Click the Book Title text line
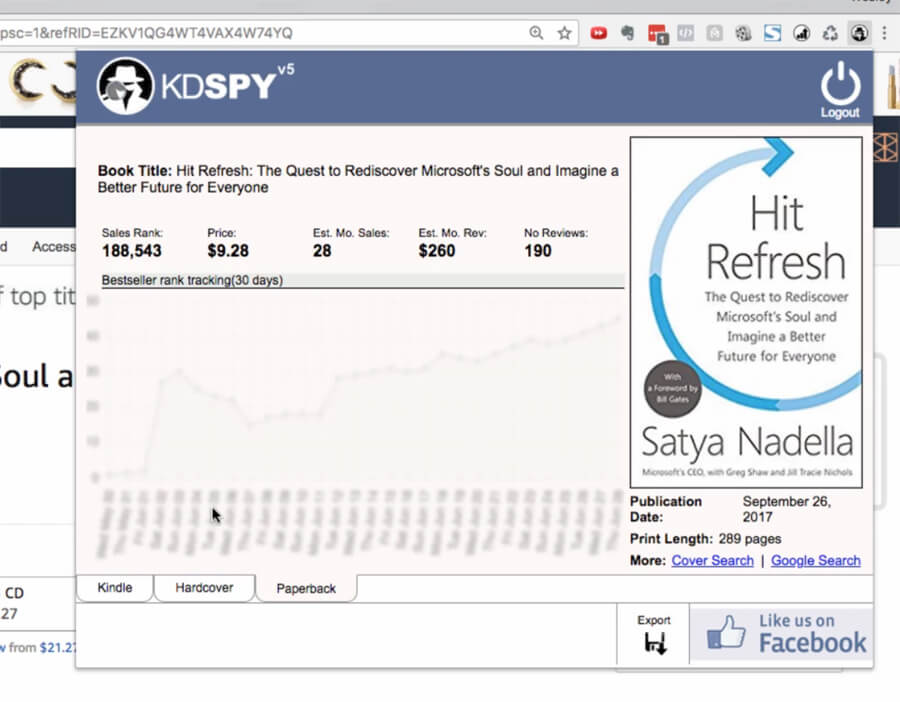 pyautogui.click(x=358, y=179)
